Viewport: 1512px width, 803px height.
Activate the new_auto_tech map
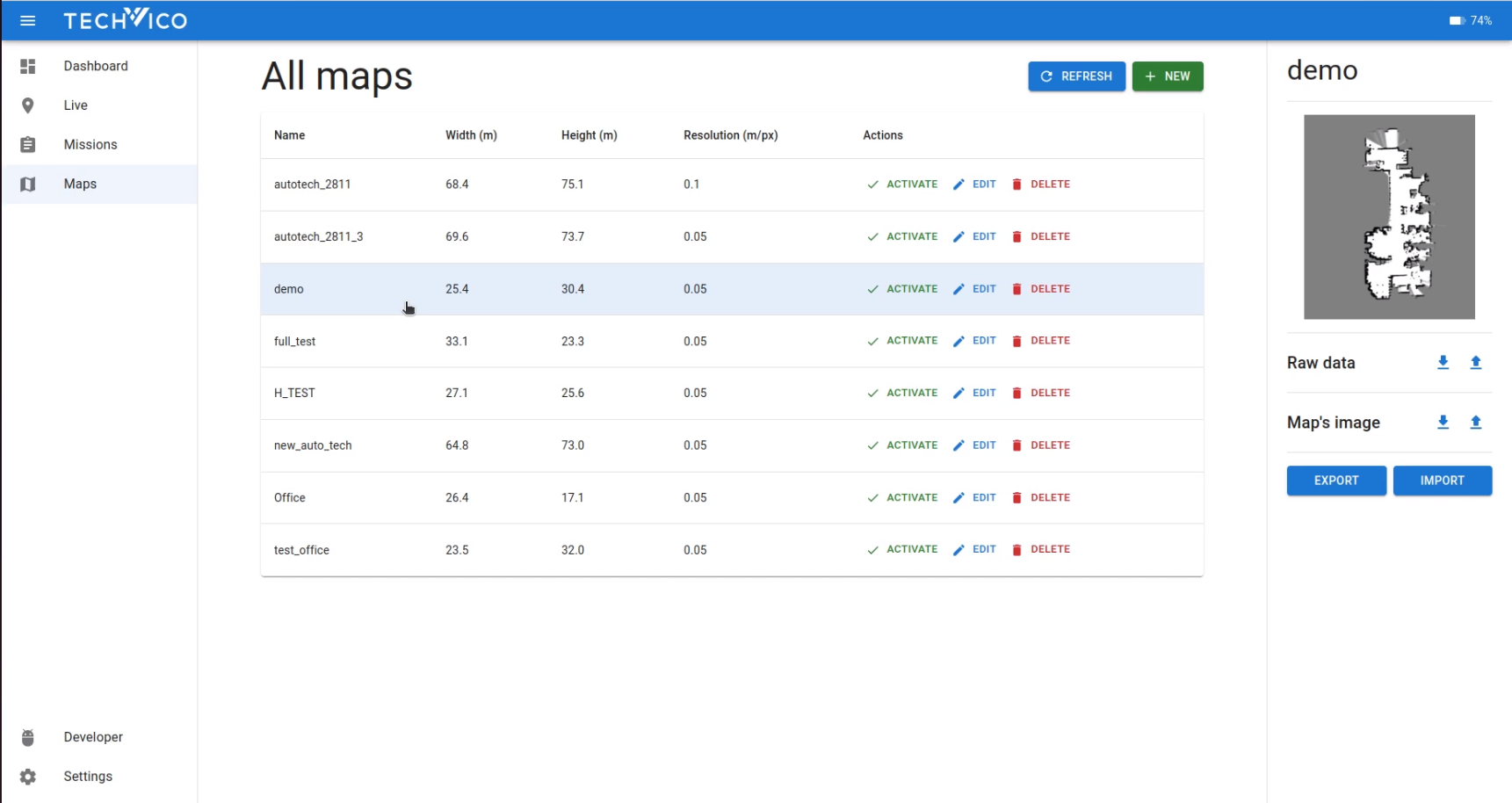tap(902, 445)
